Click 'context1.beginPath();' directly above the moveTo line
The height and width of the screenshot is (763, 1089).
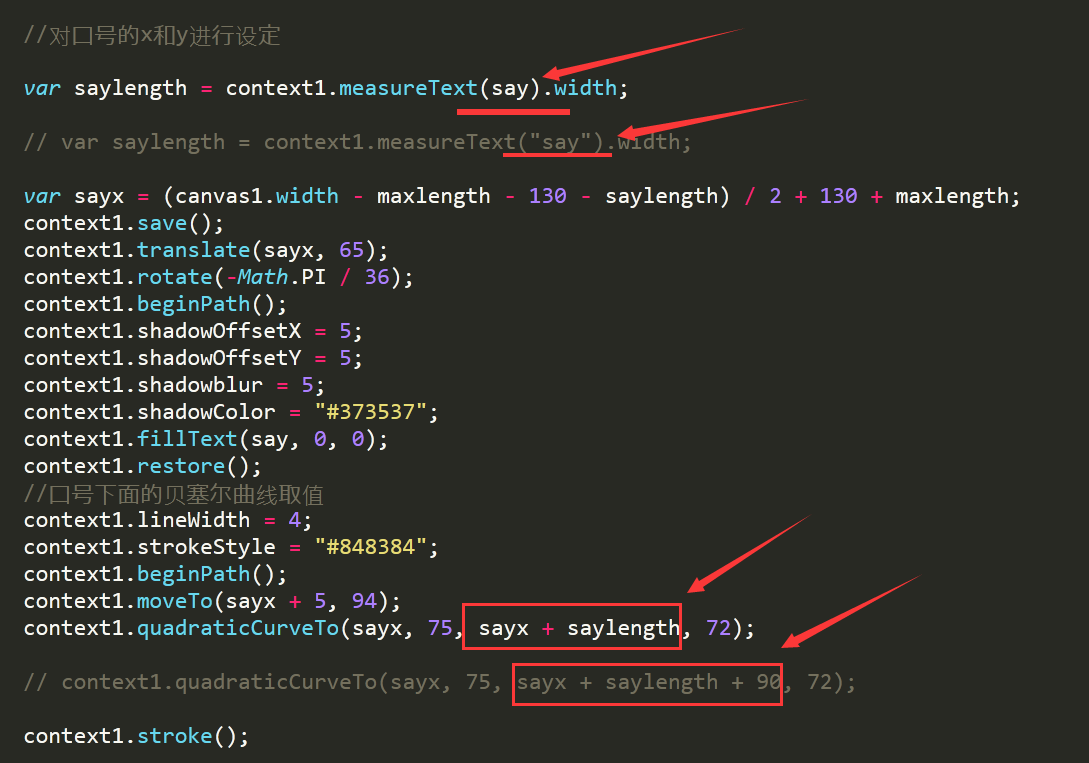pyautogui.click(x=155, y=574)
